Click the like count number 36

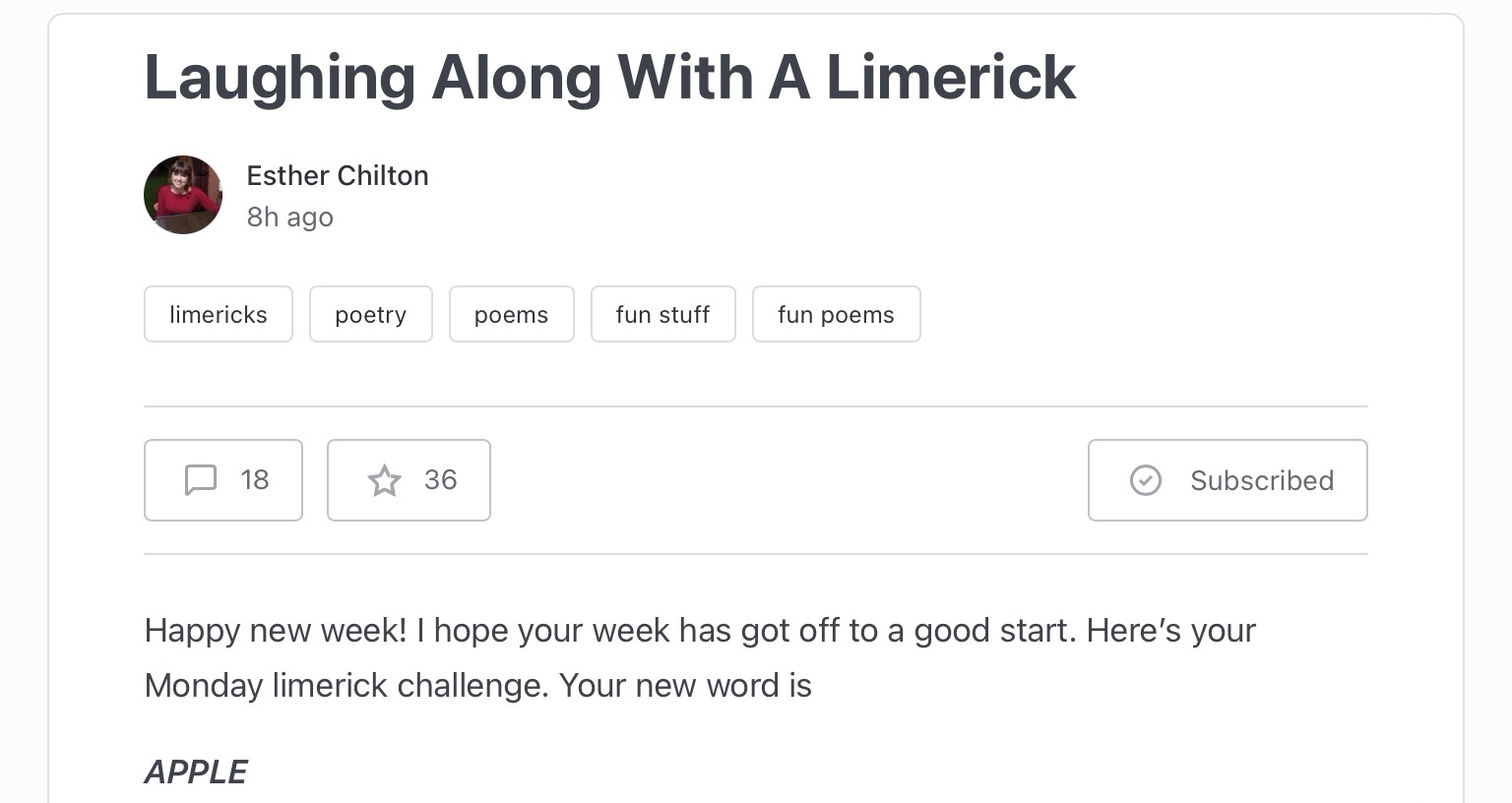point(441,480)
